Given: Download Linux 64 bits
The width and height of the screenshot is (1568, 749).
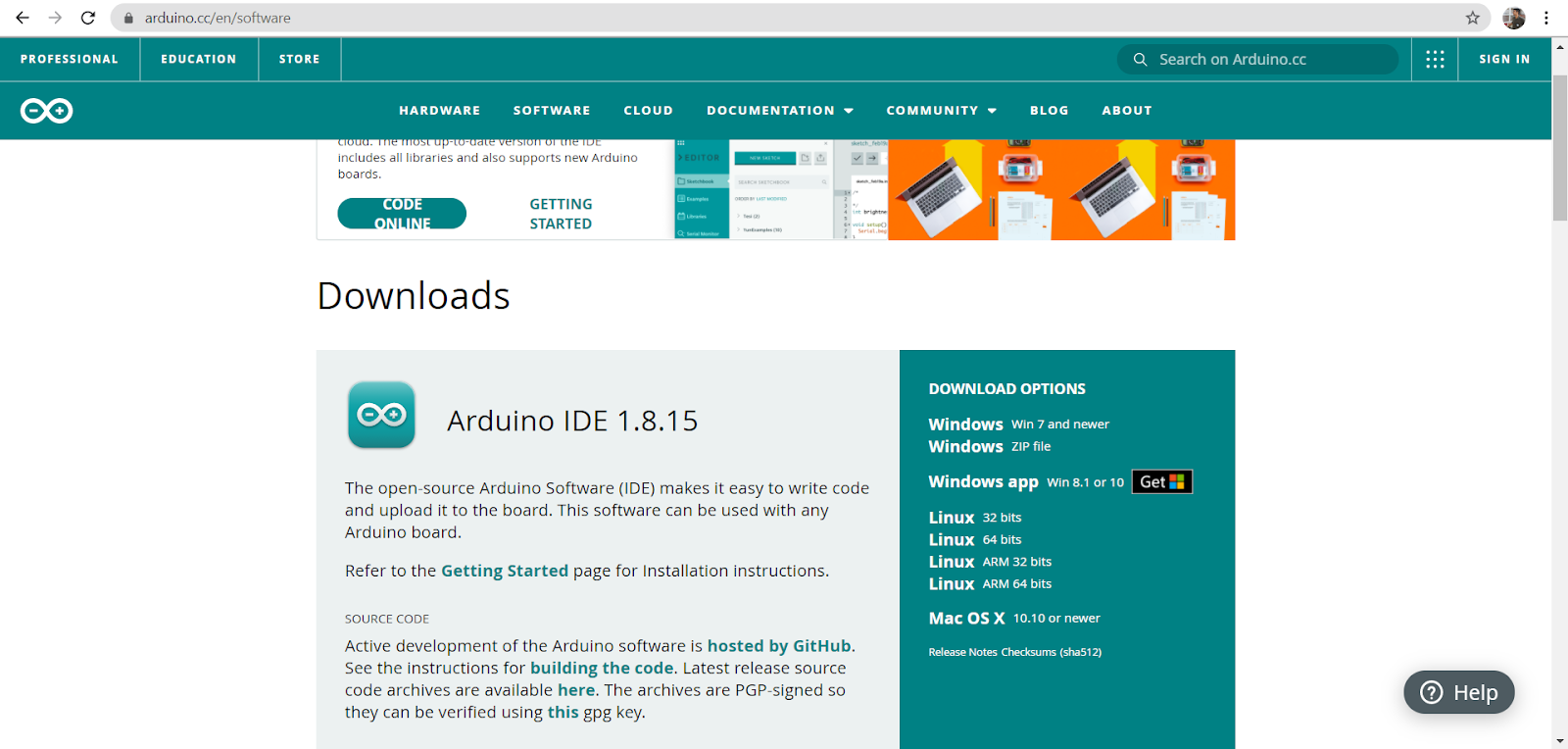Looking at the screenshot, I should pos(975,539).
